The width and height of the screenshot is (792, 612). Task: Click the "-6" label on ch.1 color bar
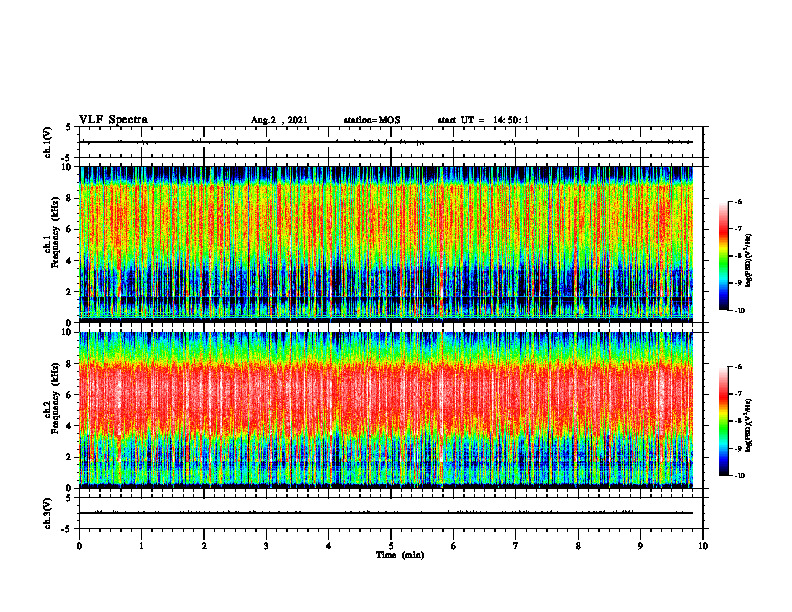click(738, 202)
